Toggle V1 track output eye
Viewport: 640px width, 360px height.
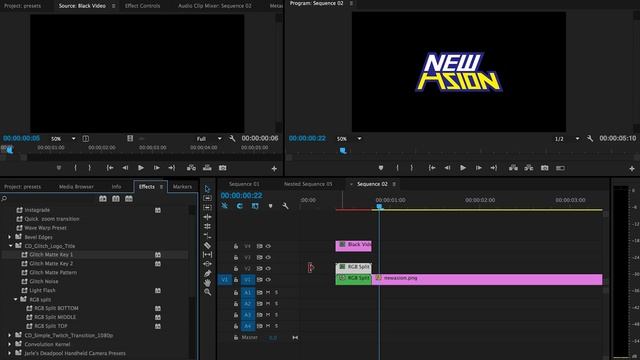click(x=268, y=280)
